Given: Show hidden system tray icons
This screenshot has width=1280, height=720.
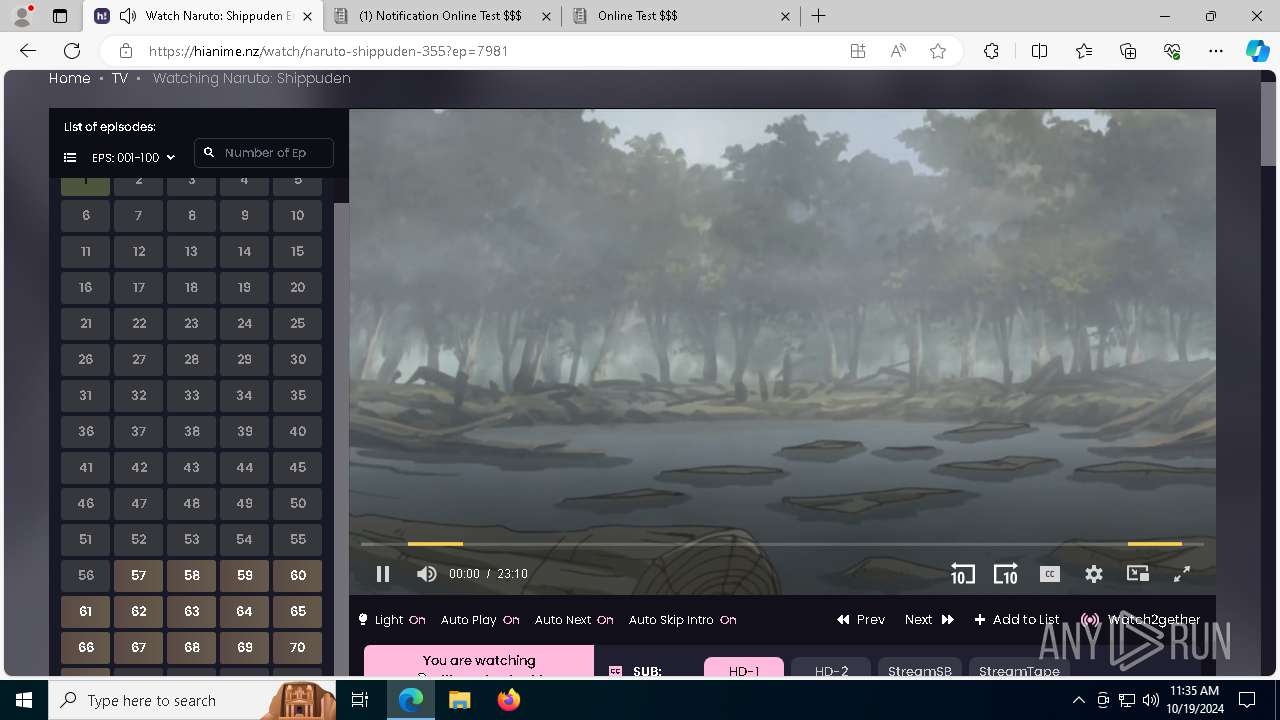Looking at the screenshot, I should click(1078, 700).
